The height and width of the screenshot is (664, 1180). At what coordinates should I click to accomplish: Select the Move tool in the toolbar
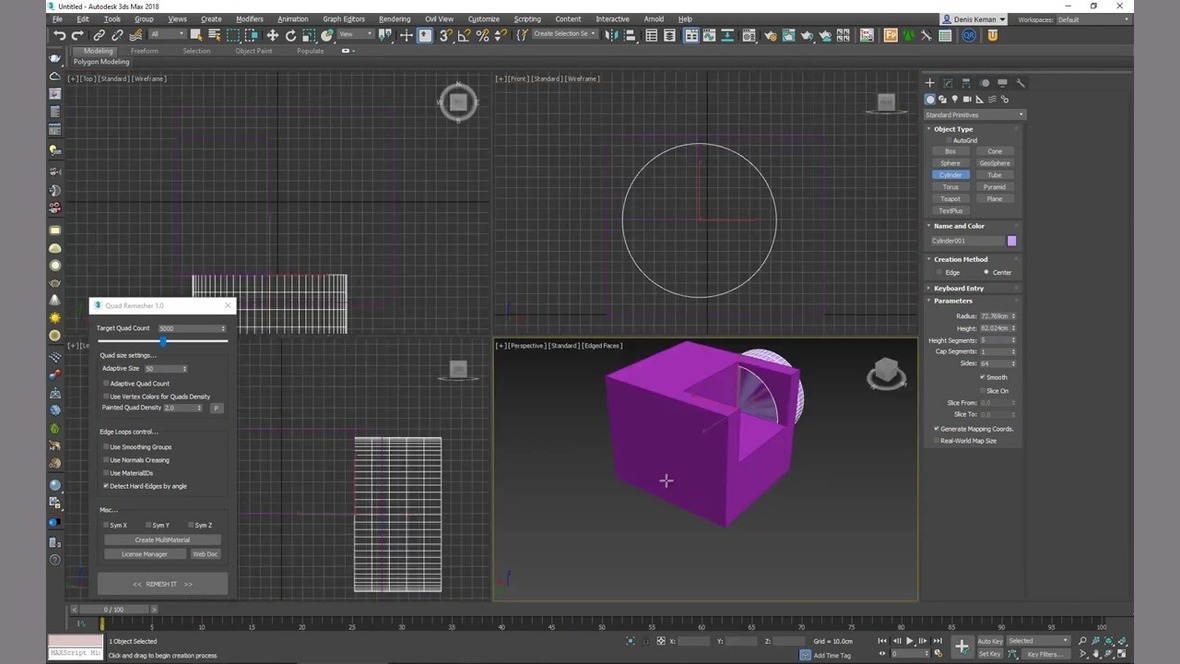(272, 35)
